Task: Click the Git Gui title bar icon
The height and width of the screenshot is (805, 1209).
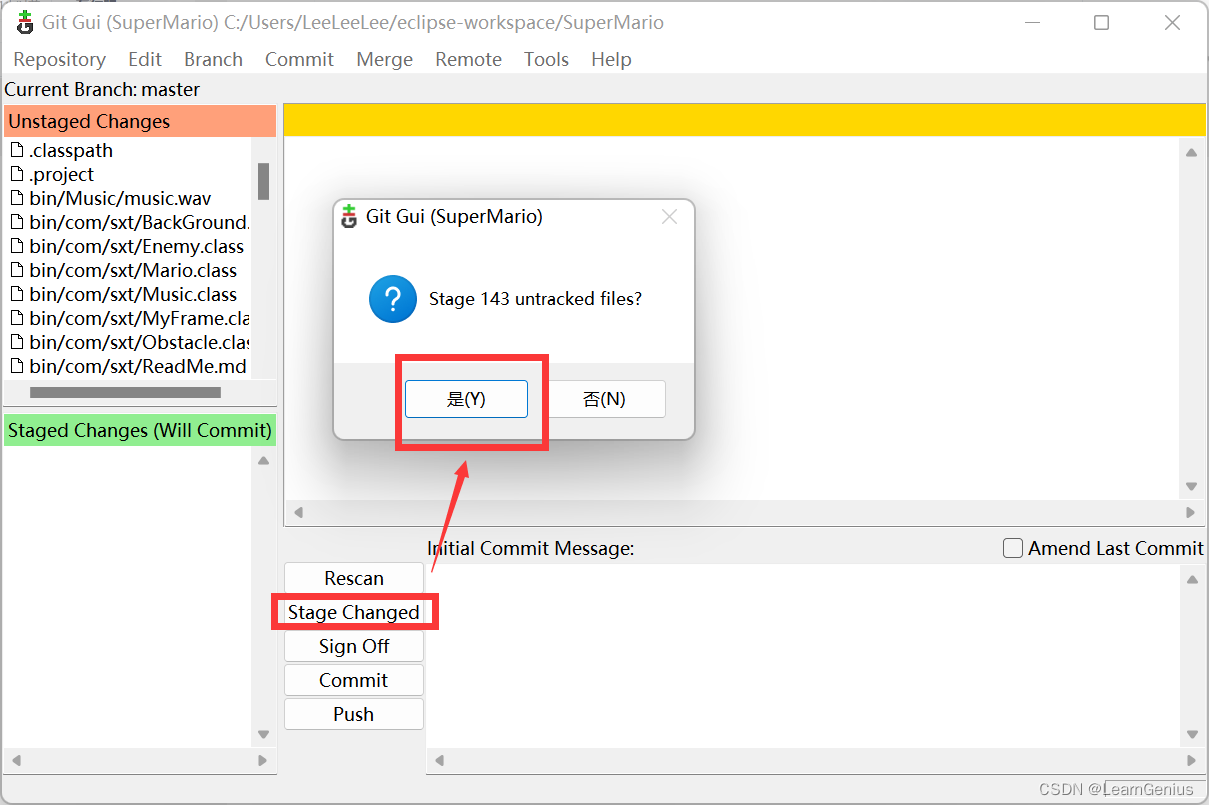Action: (x=25, y=22)
